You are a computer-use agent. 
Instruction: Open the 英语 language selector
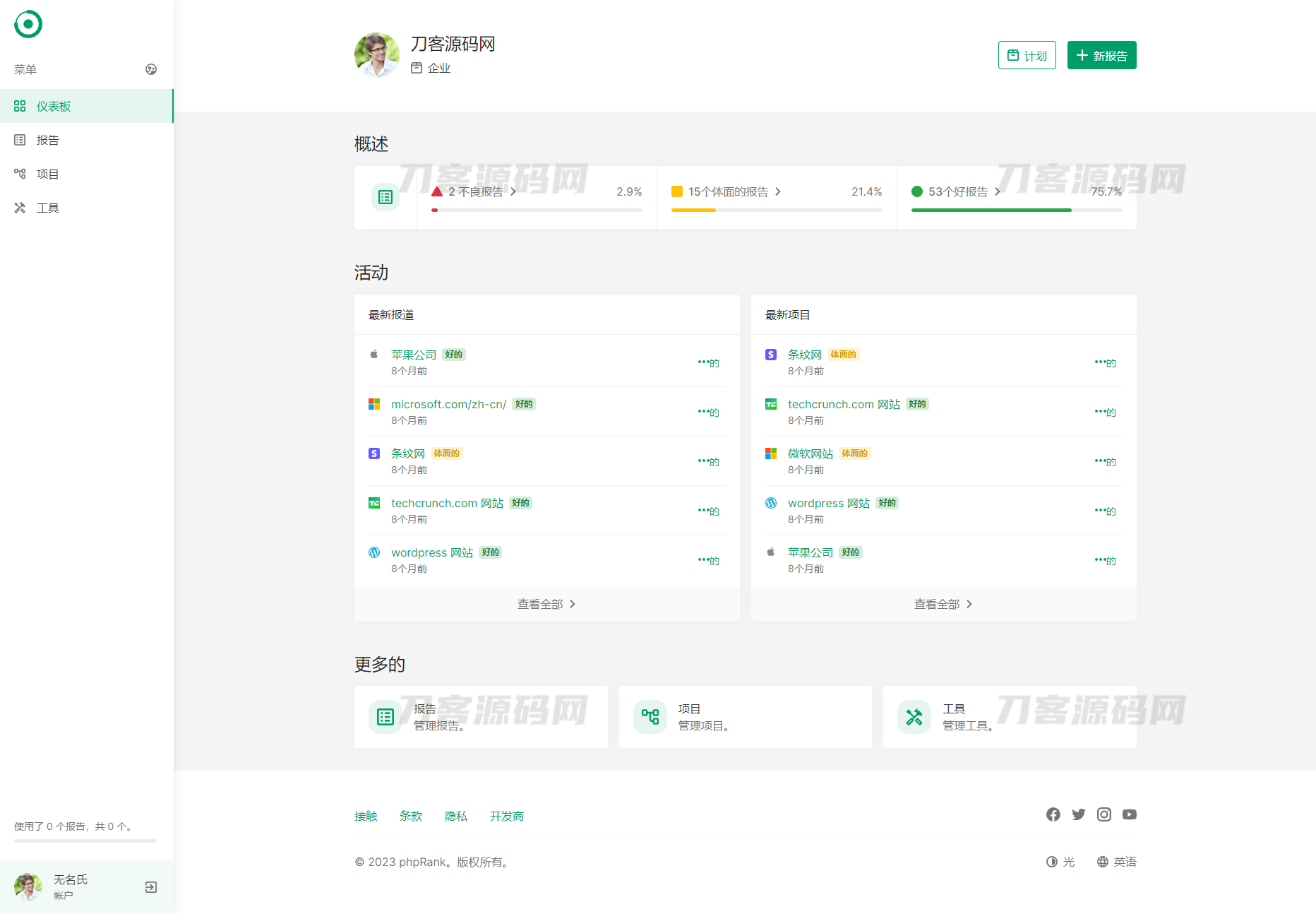point(1117,862)
